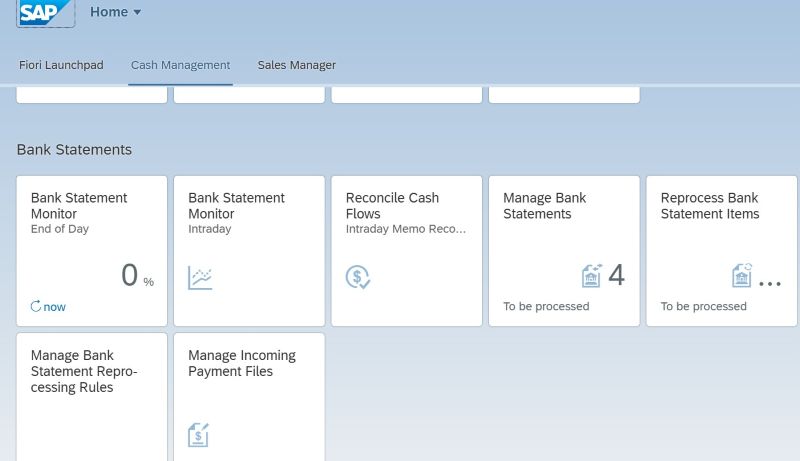Click the 'End of Day' subtitle text

(x=60, y=229)
